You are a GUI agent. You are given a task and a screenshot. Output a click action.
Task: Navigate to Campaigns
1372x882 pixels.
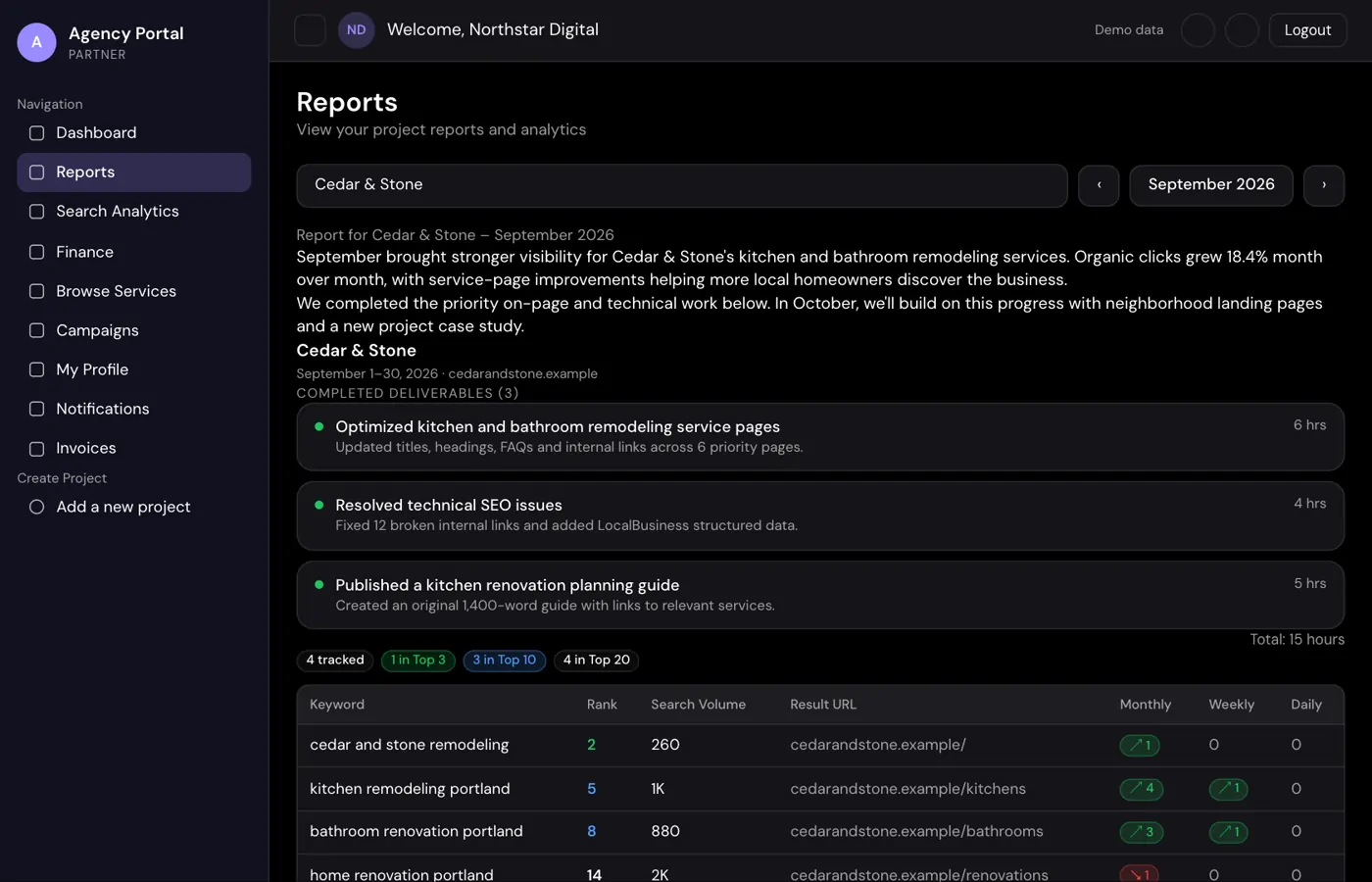134,330
